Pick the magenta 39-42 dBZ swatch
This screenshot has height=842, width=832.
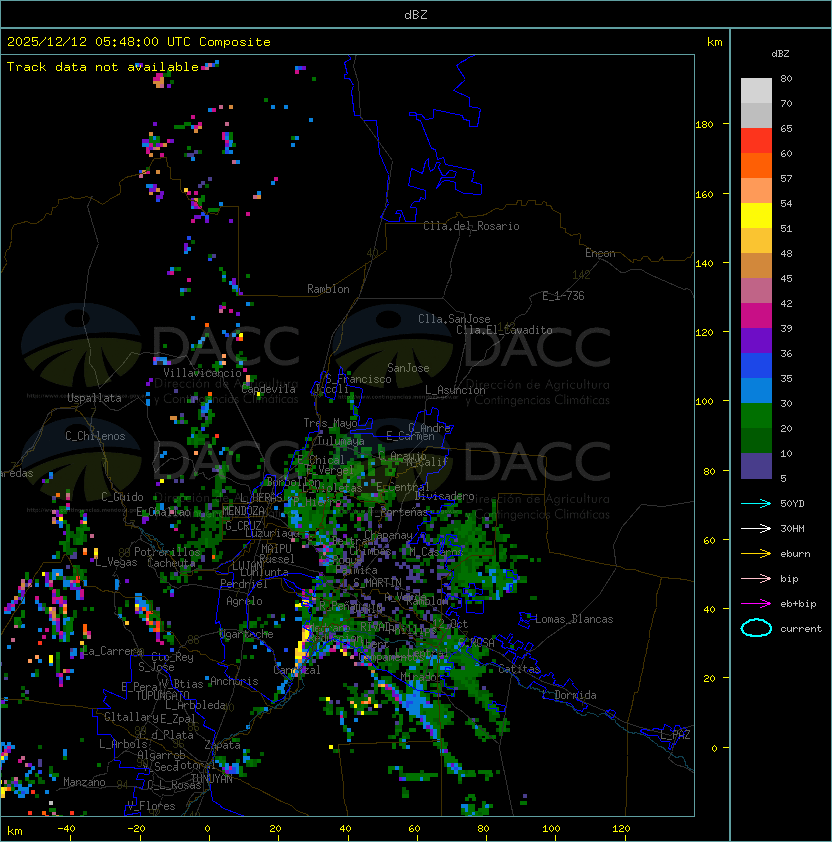point(756,316)
